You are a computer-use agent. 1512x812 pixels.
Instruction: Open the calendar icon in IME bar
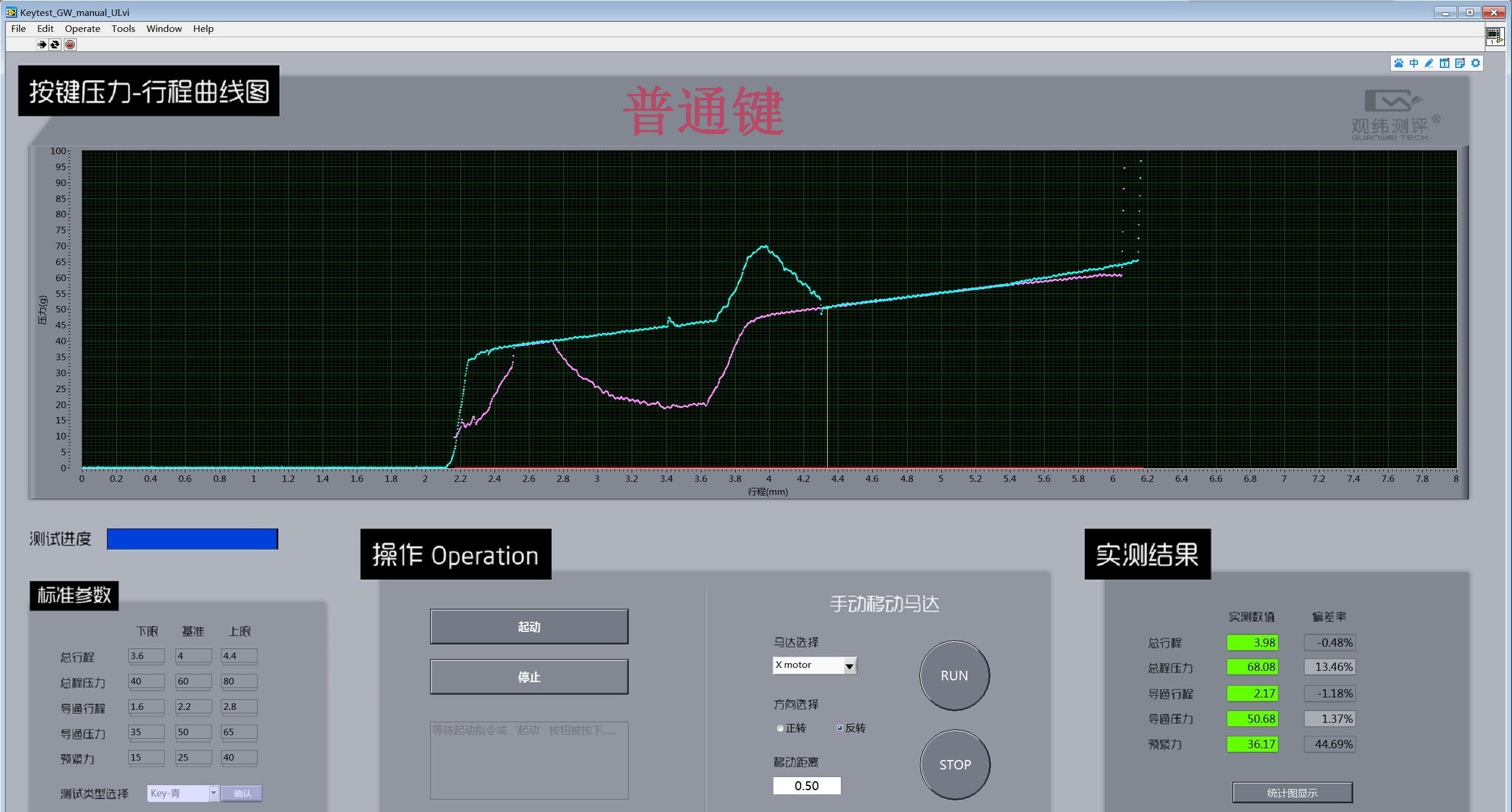[x=1445, y=63]
